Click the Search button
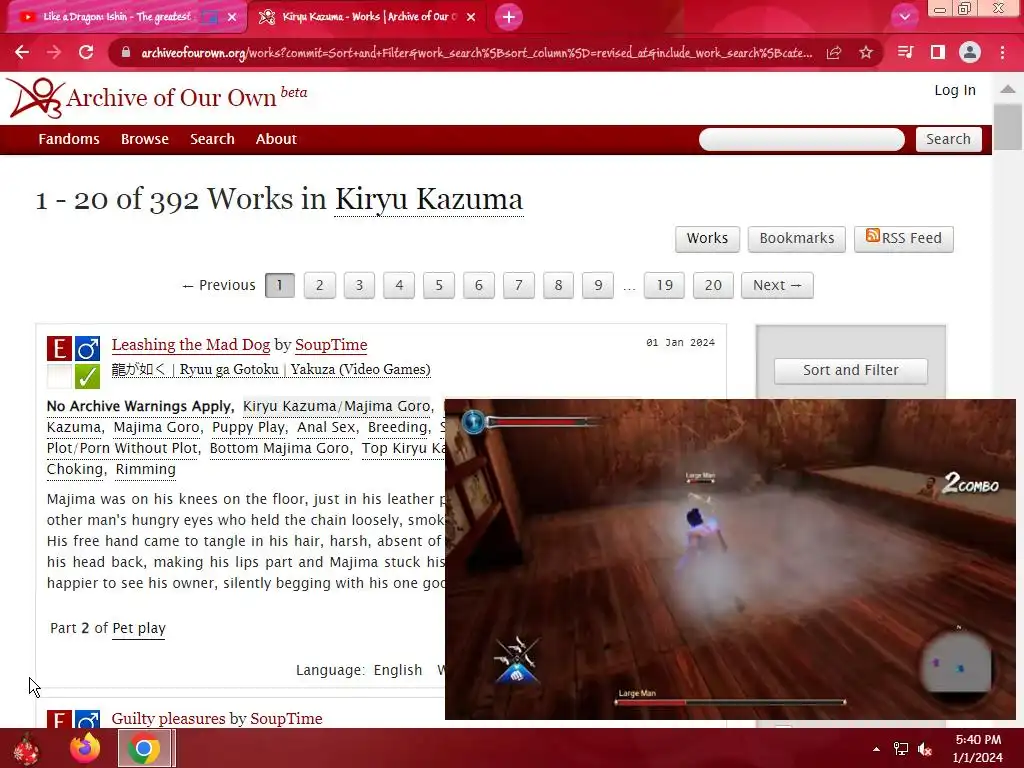 pyautogui.click(x=948, y=139)
